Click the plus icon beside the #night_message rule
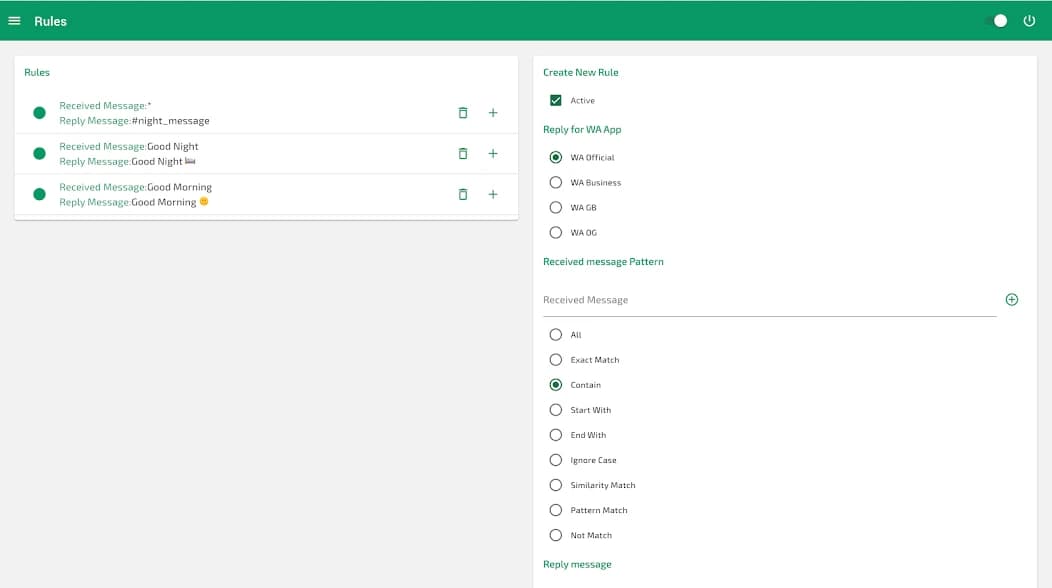 (493, 113)
